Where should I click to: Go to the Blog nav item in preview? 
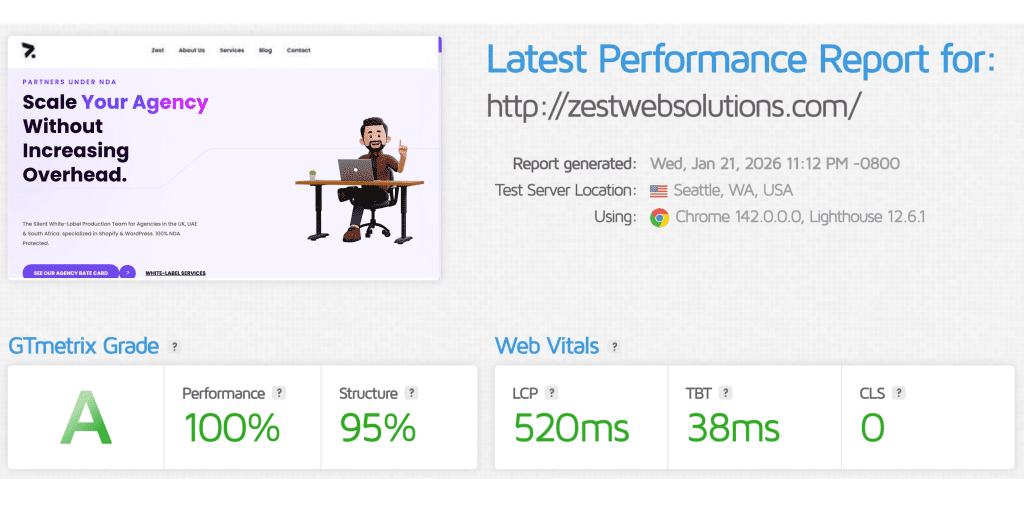coord(265,50)
